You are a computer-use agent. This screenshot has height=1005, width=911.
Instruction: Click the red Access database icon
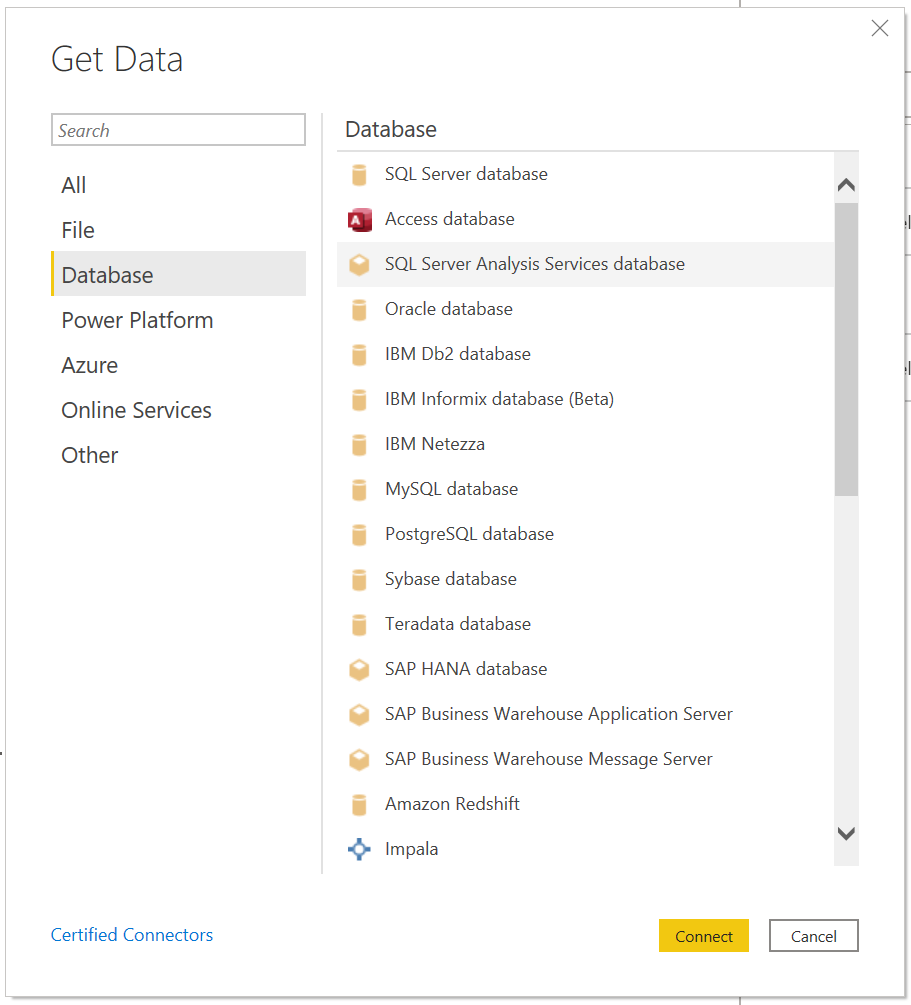point(359,220)
